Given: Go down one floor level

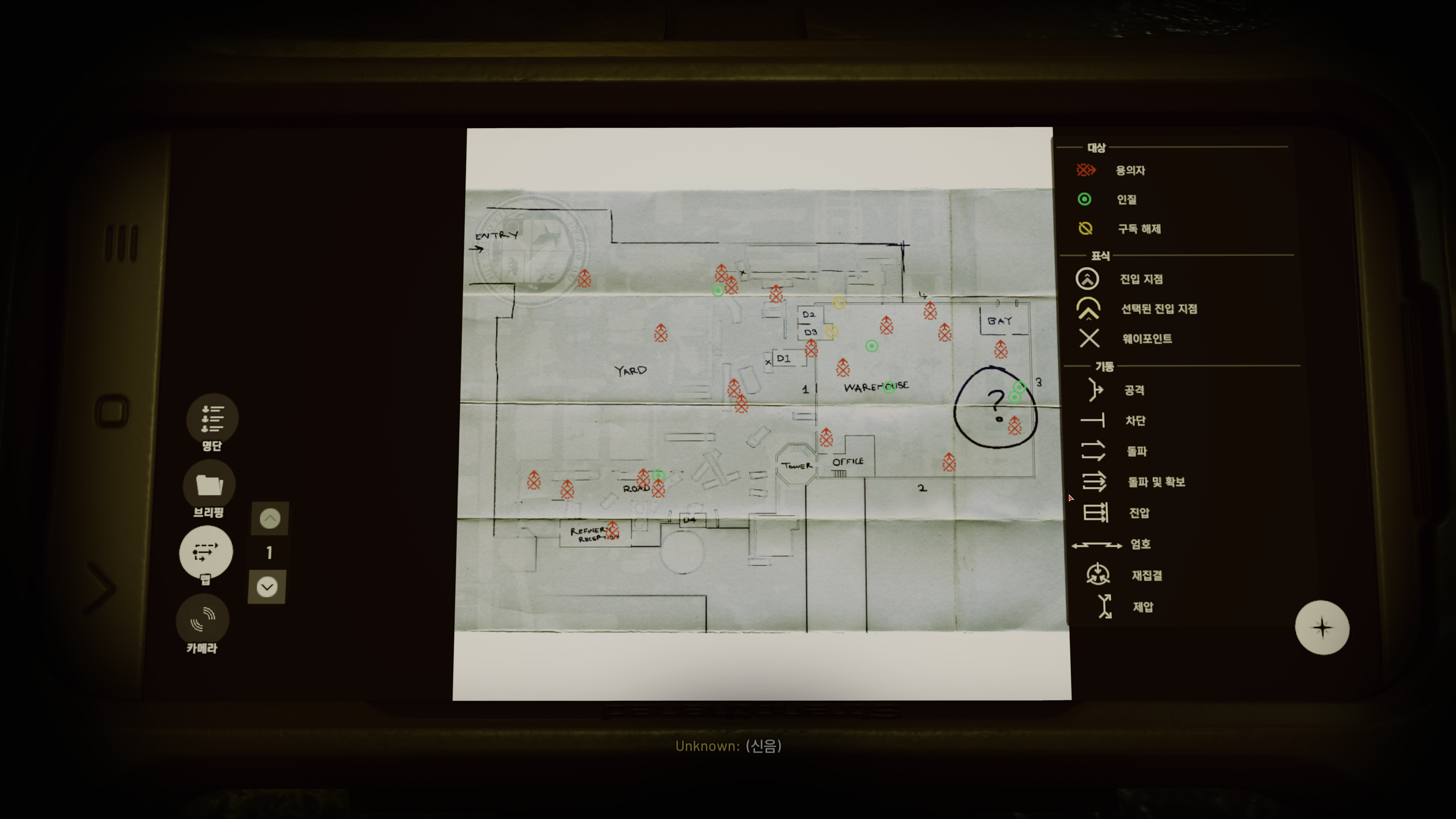Looking at the screenshot, I should [267, 587].
